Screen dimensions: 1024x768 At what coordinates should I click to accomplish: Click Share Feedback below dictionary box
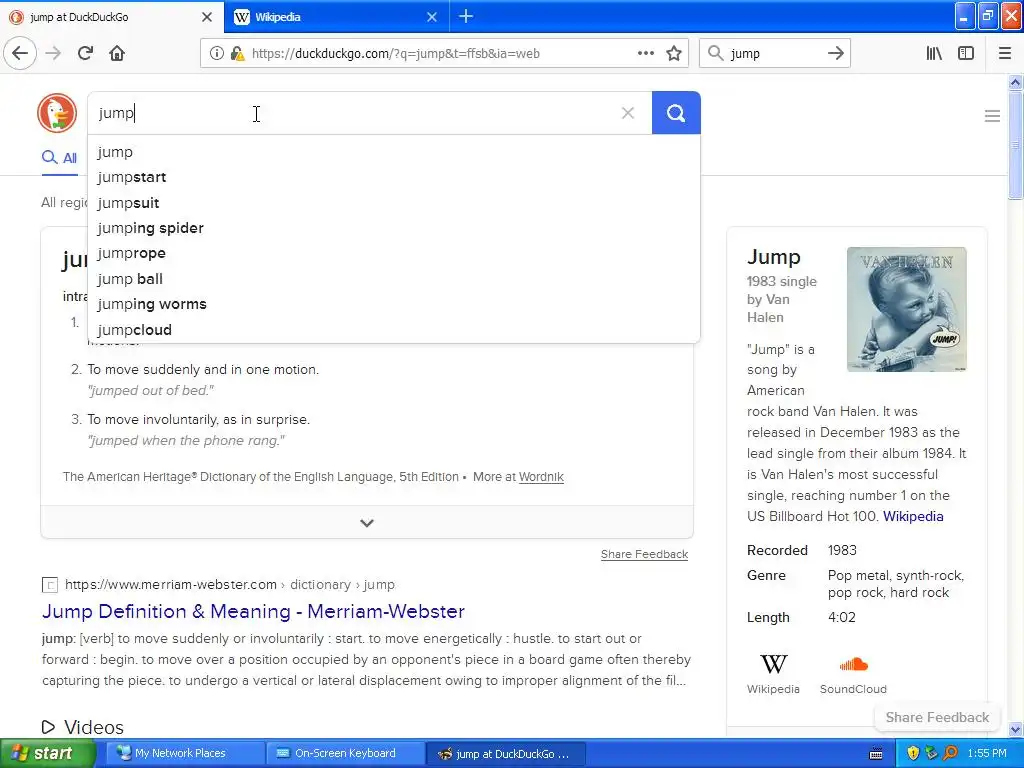[644, 554]
